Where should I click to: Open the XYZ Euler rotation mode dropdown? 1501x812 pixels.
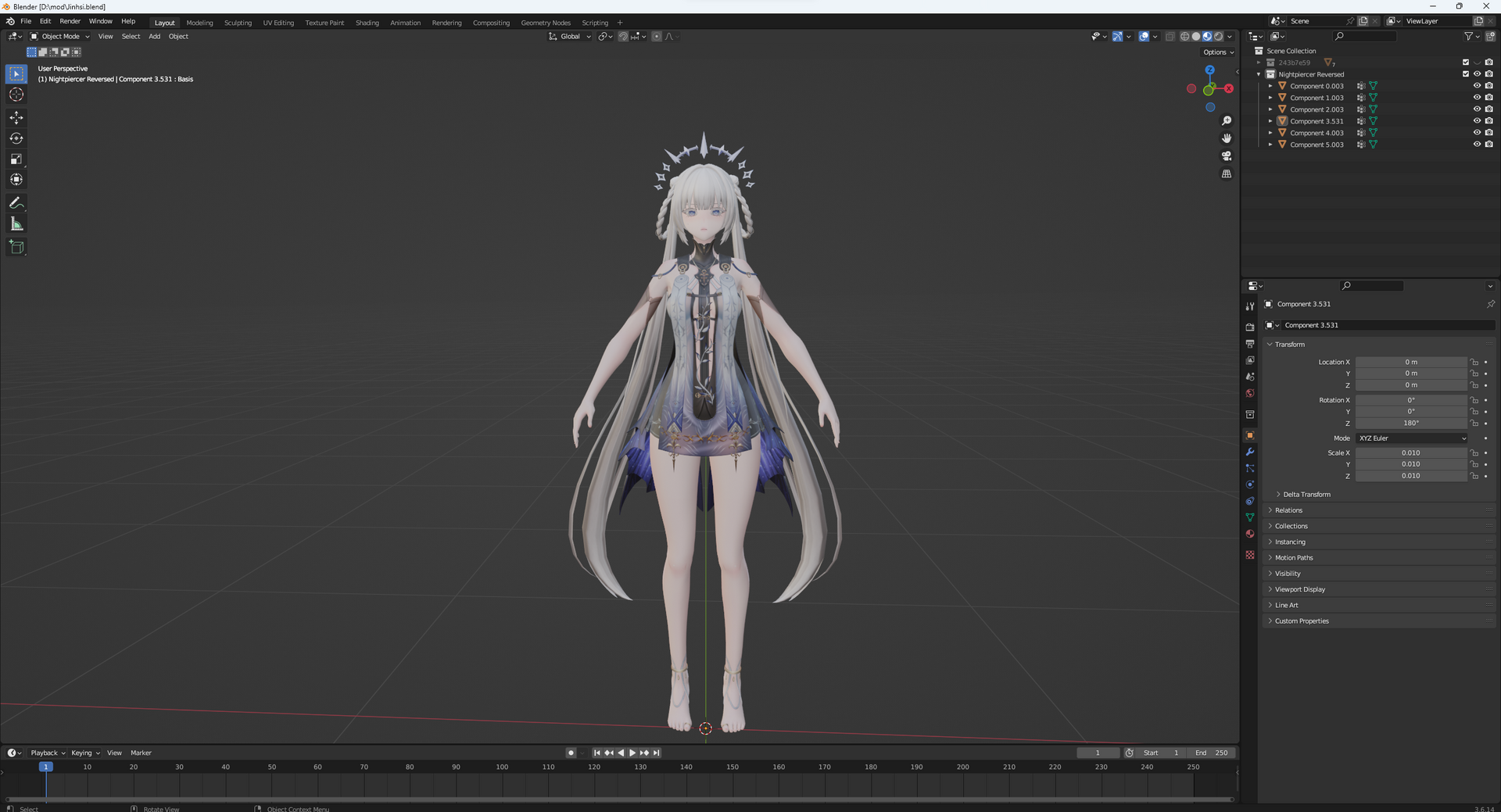click(1412, 438)
